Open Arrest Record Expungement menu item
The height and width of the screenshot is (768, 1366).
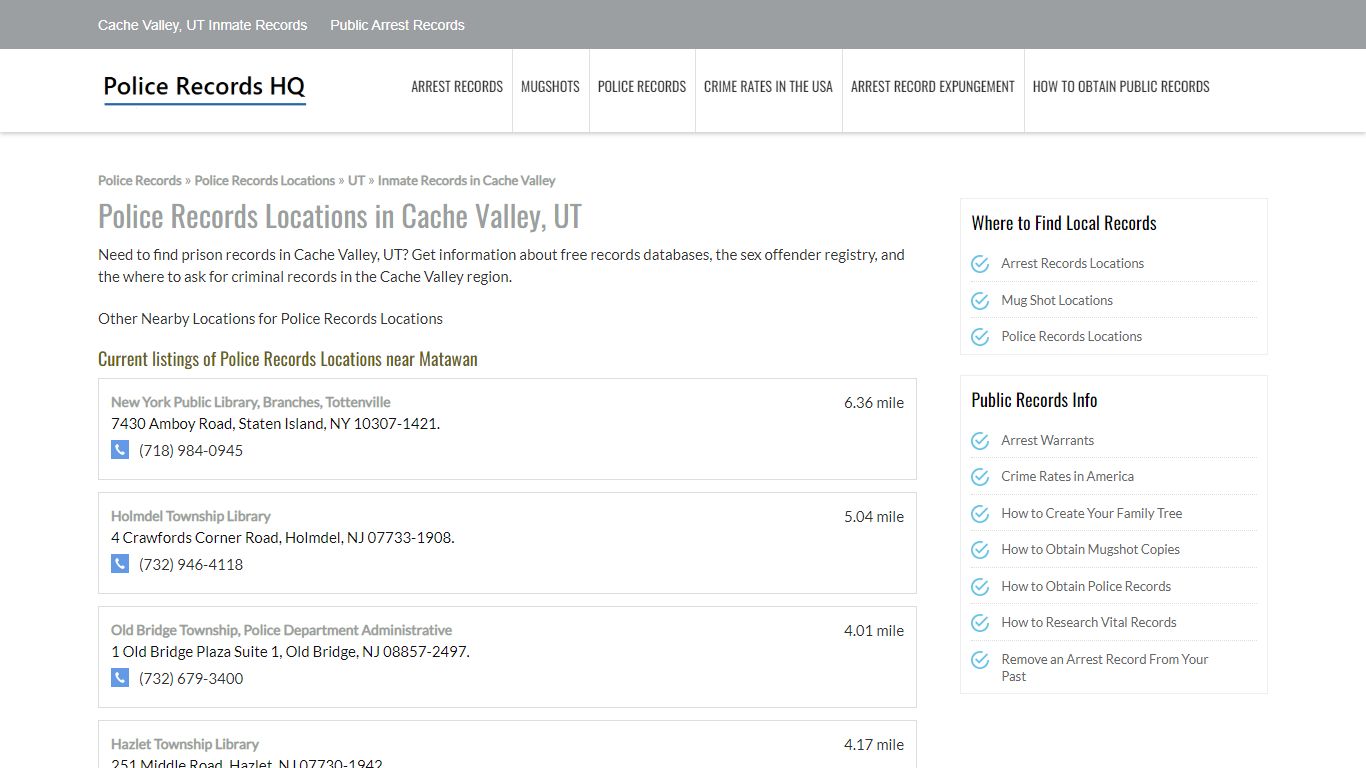coord(933,87)
